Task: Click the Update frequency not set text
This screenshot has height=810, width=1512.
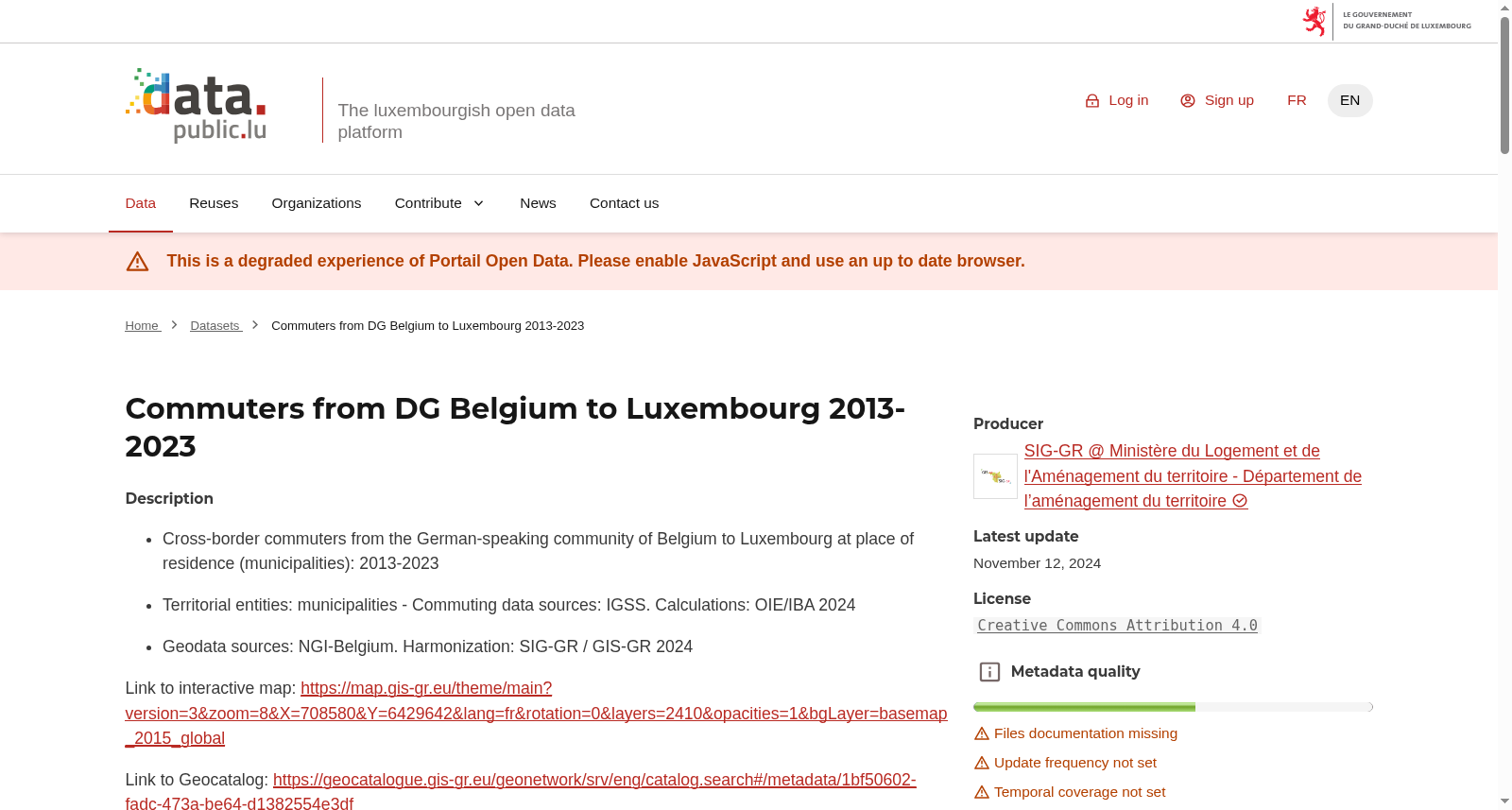Action: [1075, 763]
